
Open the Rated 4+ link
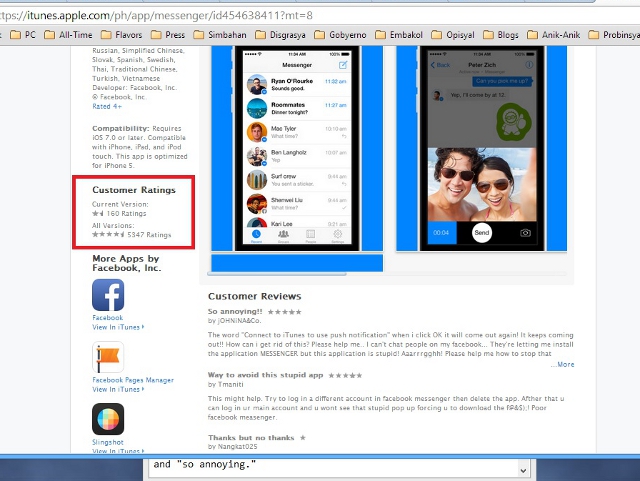point(107,107)
